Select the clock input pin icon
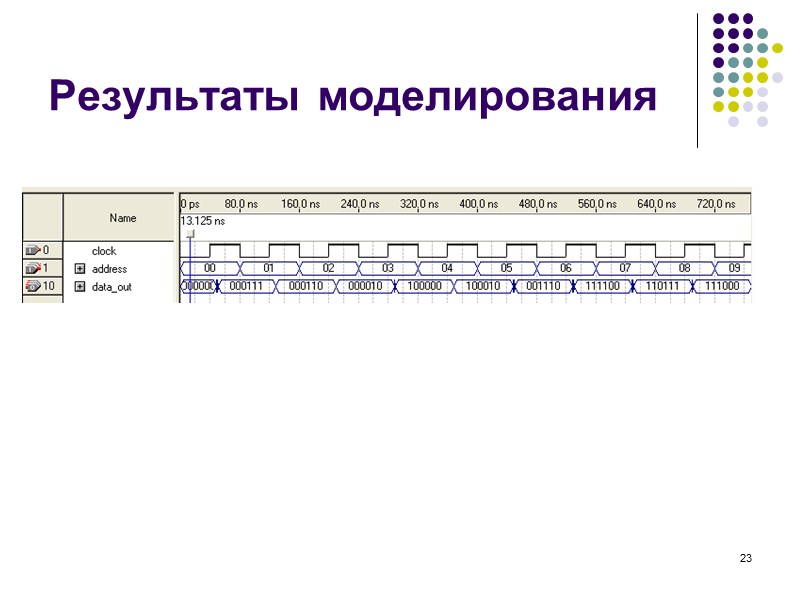Viewport: 800px width, 600px height. tap(32, 251)
